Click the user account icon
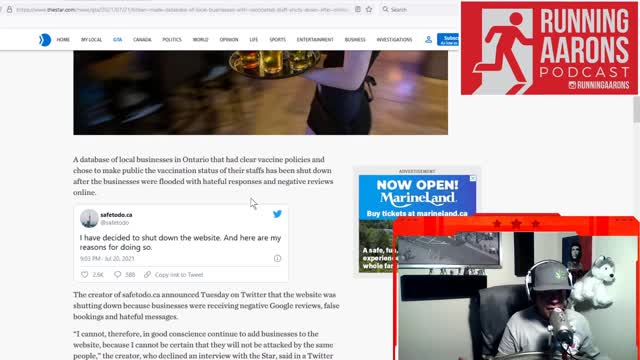Screen dimensions: 640x360 [x=428, y=40]
